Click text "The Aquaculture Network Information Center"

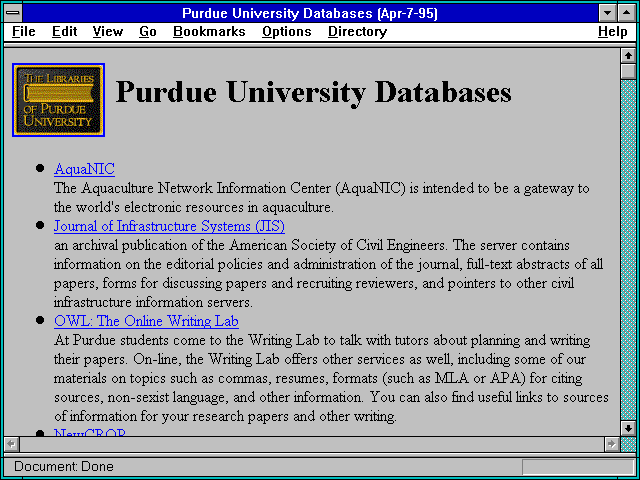tap(192, 188)
